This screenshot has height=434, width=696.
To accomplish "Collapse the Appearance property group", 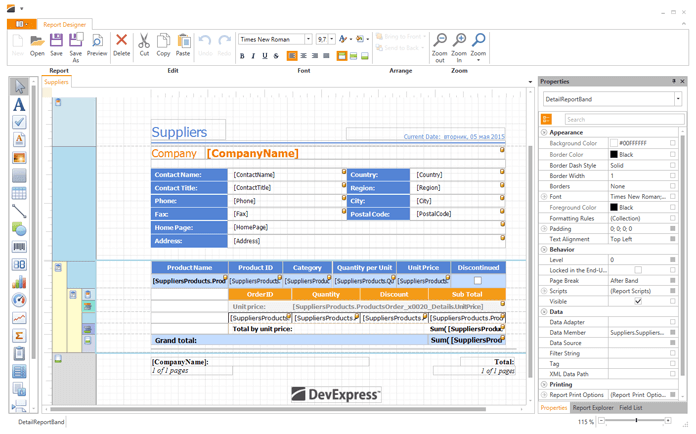I will pyautogui.click(x=545, y=132).
